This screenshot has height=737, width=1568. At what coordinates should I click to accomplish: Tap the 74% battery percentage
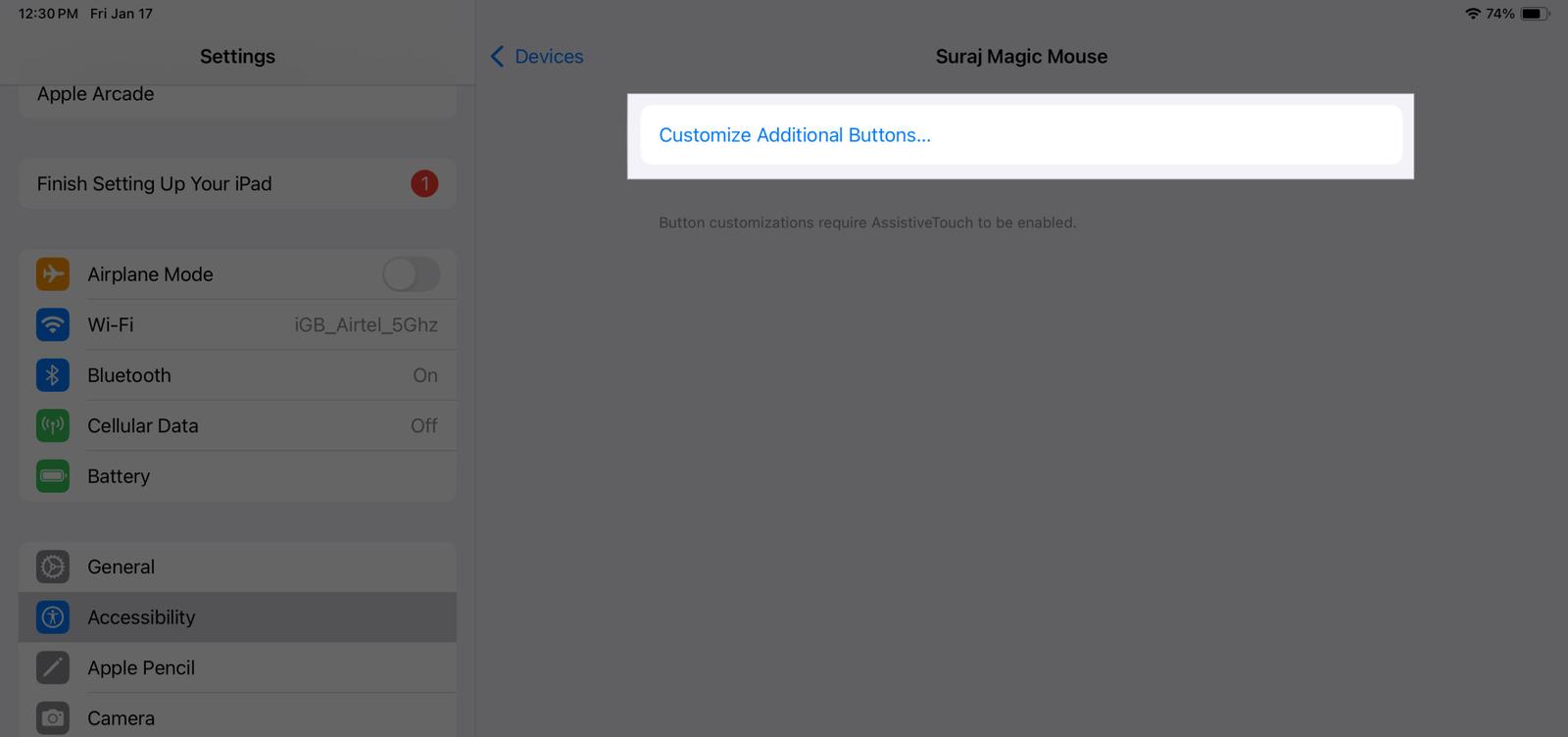(x=1500, y=14)
